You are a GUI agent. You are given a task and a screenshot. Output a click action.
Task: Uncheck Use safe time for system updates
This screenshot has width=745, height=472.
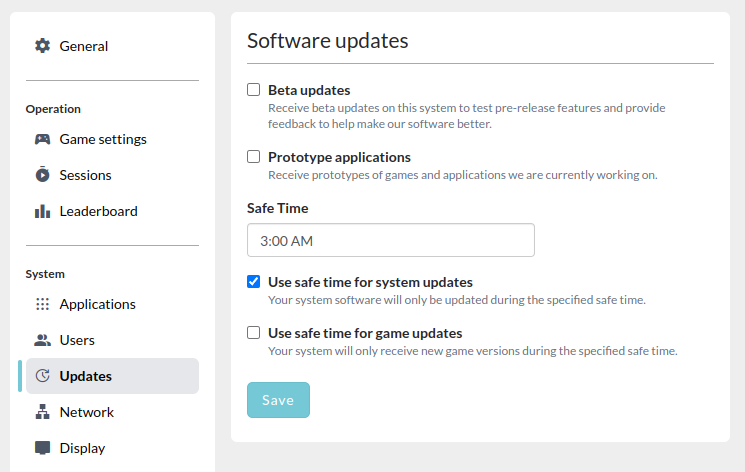point(253,281)
